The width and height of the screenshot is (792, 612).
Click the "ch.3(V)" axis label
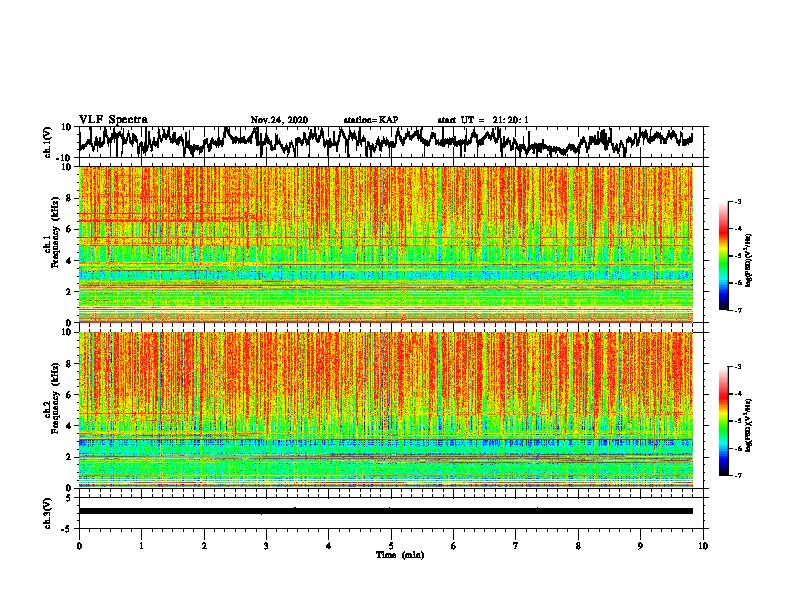48,514
